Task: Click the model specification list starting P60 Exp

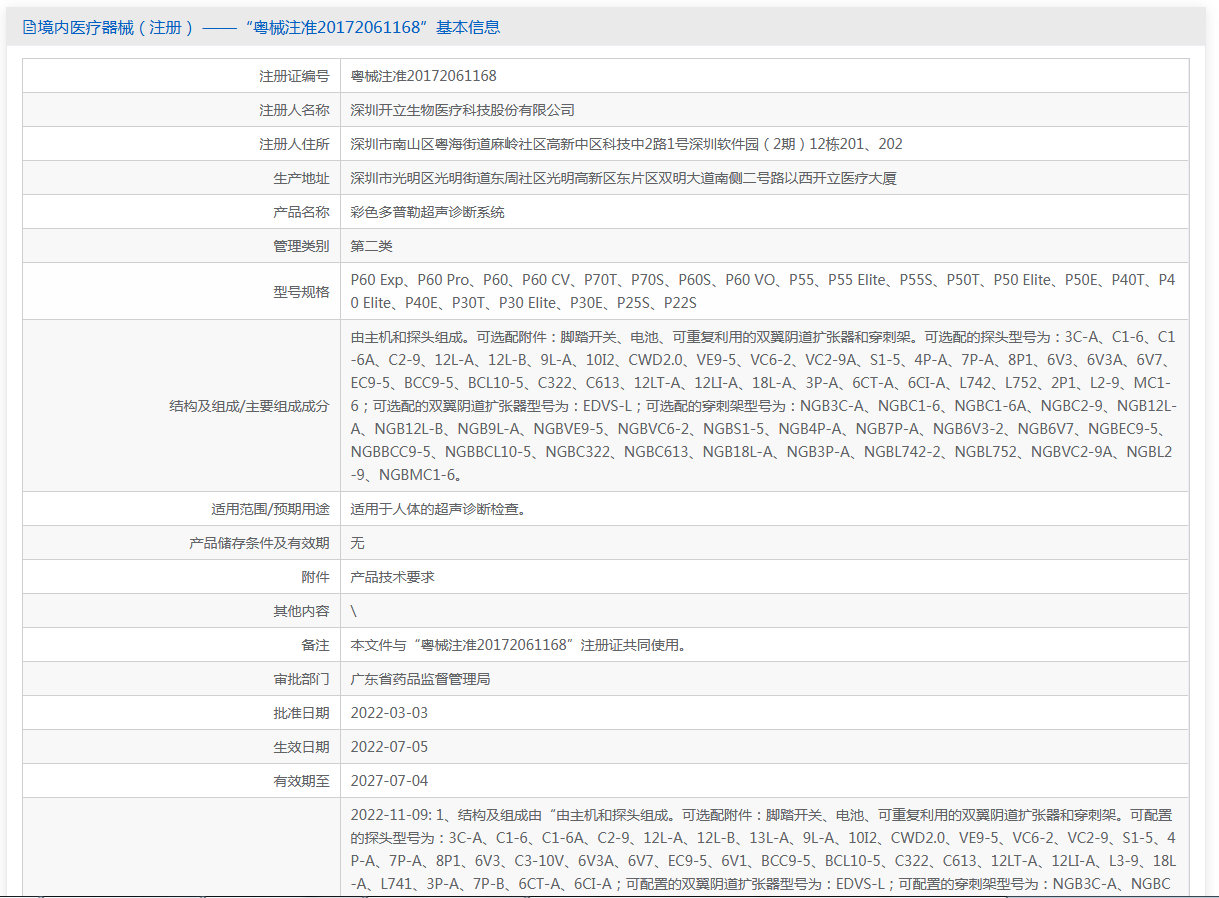Action: pos(764,291)
